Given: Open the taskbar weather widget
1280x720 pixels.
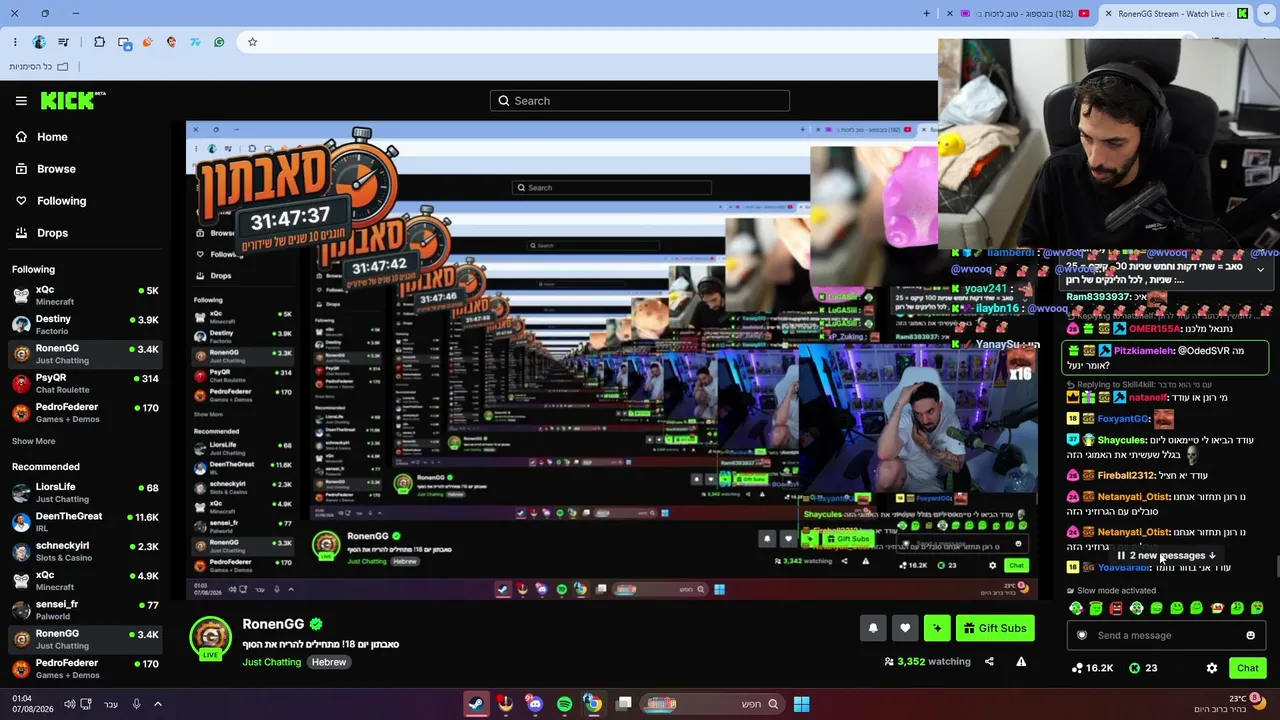Looking at the screenshot, I should click(x=1229, y=704).
